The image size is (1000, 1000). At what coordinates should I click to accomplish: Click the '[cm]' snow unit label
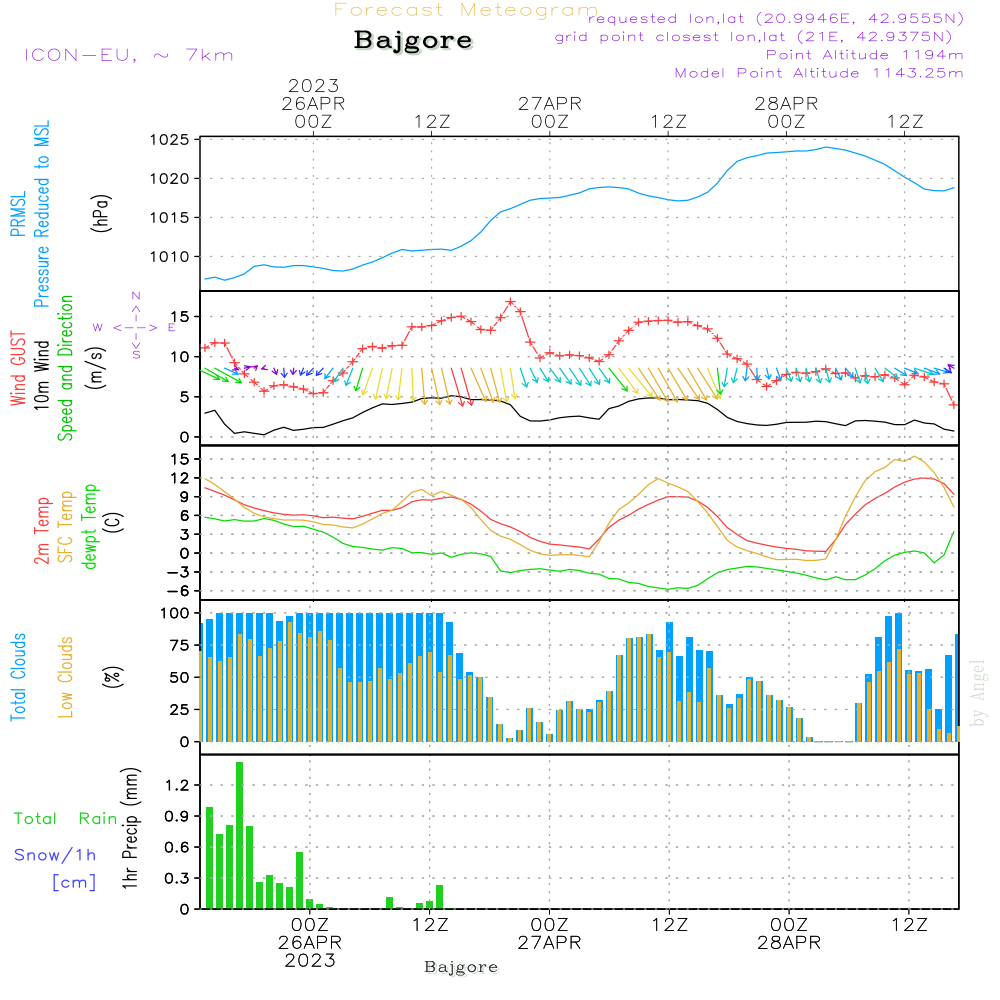pos(74,883)
